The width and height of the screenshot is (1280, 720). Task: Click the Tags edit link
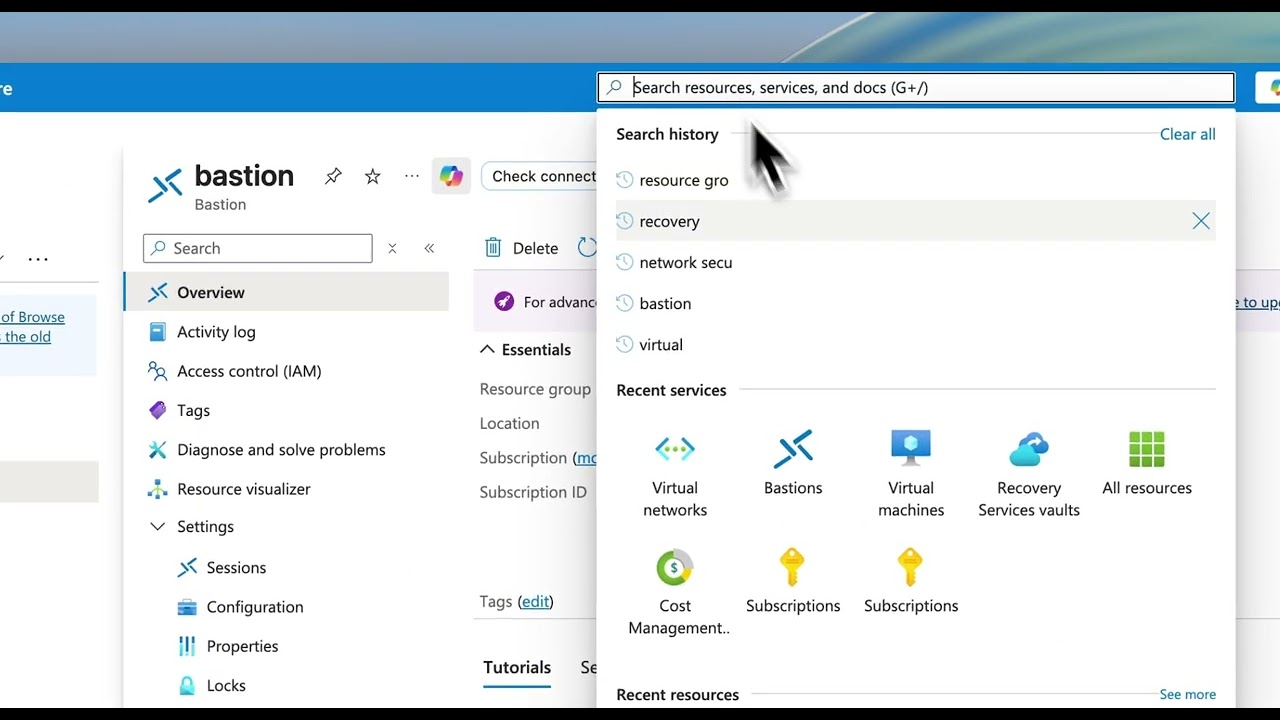(535, 601)
